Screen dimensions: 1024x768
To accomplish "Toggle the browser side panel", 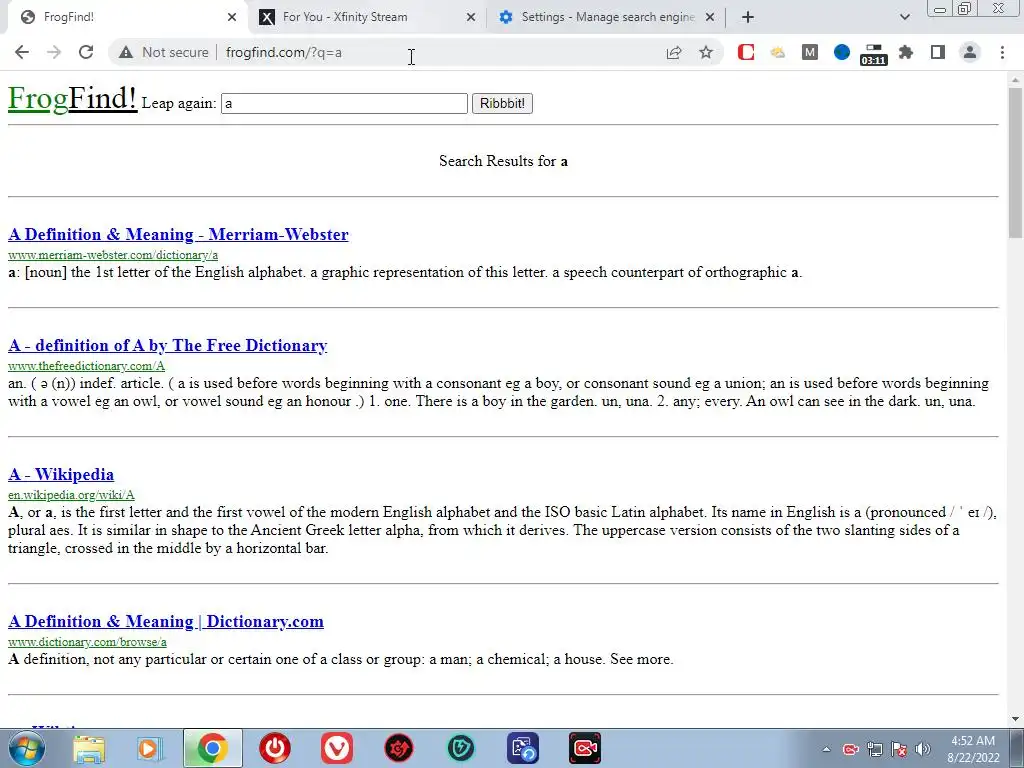I will click(938, 52).
